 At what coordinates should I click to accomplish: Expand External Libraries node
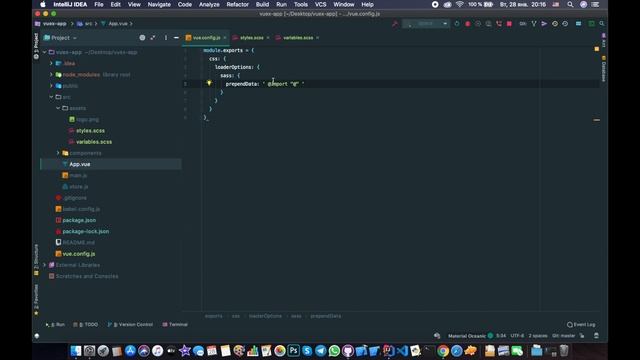pos(44,265)
